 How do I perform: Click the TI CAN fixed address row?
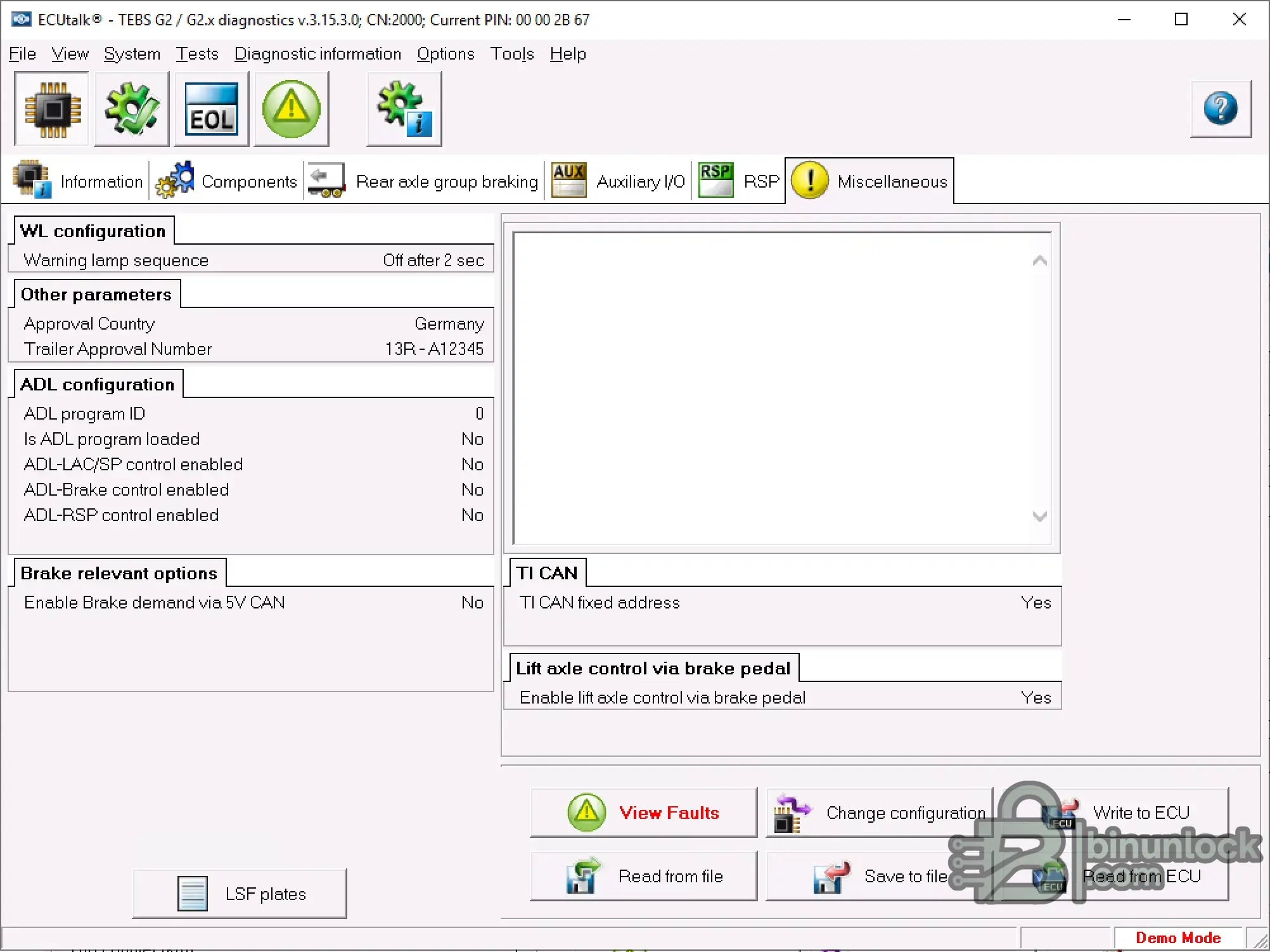pos(785,602)
